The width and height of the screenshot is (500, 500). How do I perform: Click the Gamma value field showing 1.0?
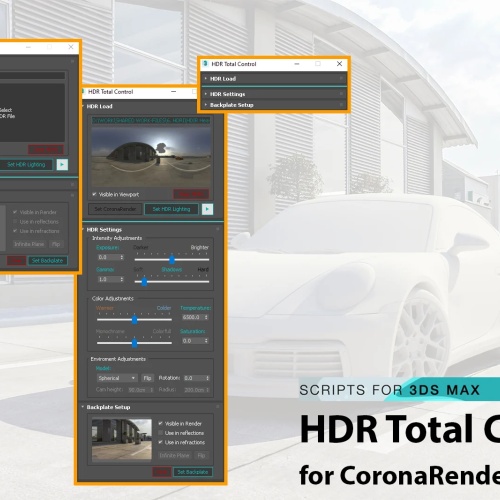pyautogui.click(x=108, y=279)
